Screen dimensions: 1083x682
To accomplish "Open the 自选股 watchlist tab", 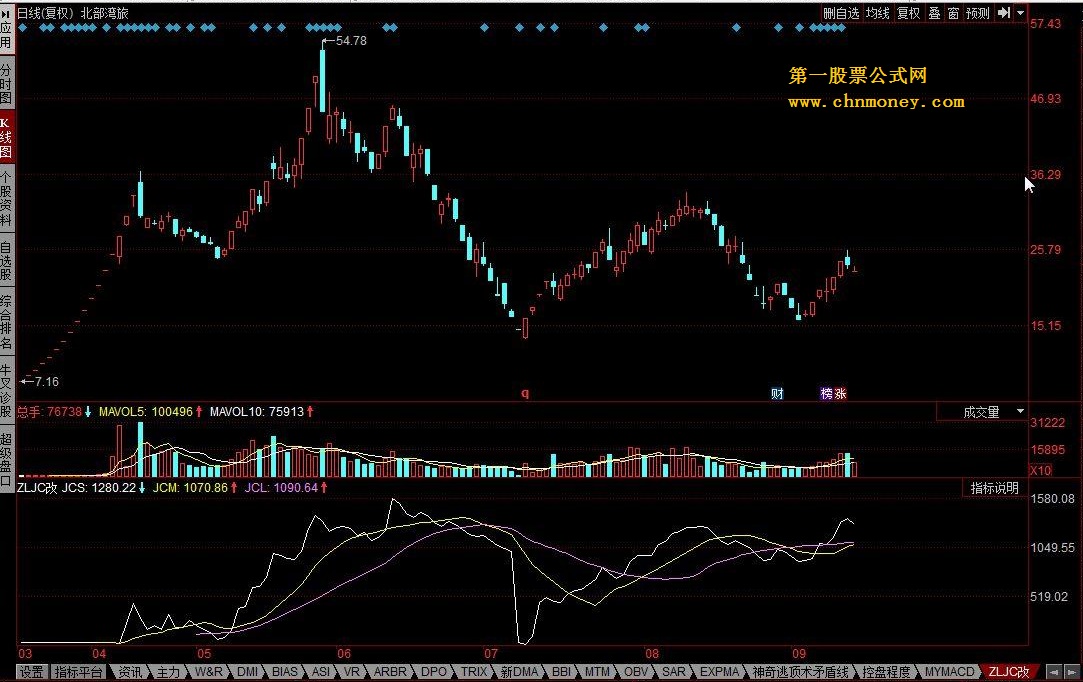I will [x=6, y=261].
